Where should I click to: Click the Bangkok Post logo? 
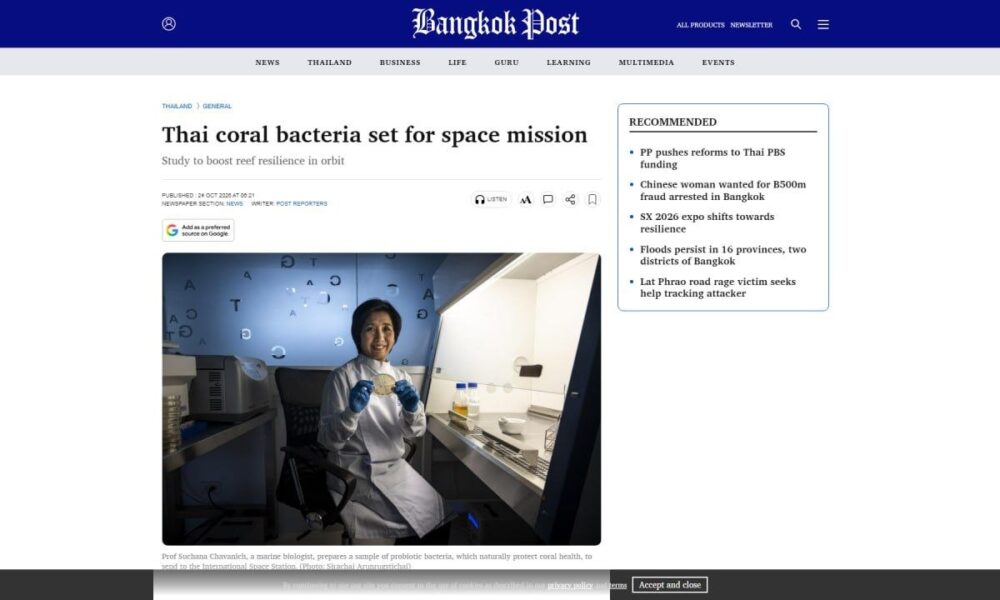[496, 24]
